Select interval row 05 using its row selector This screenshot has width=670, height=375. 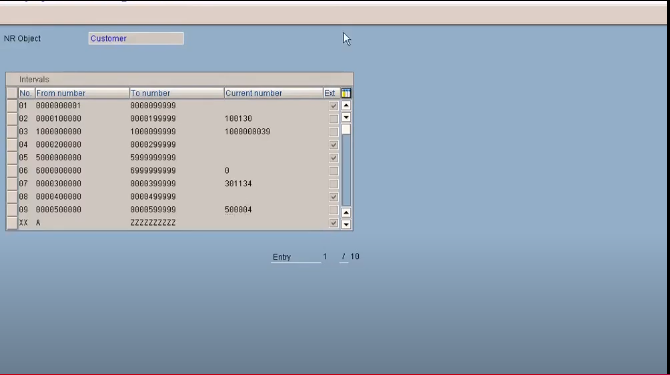point(12,158)
